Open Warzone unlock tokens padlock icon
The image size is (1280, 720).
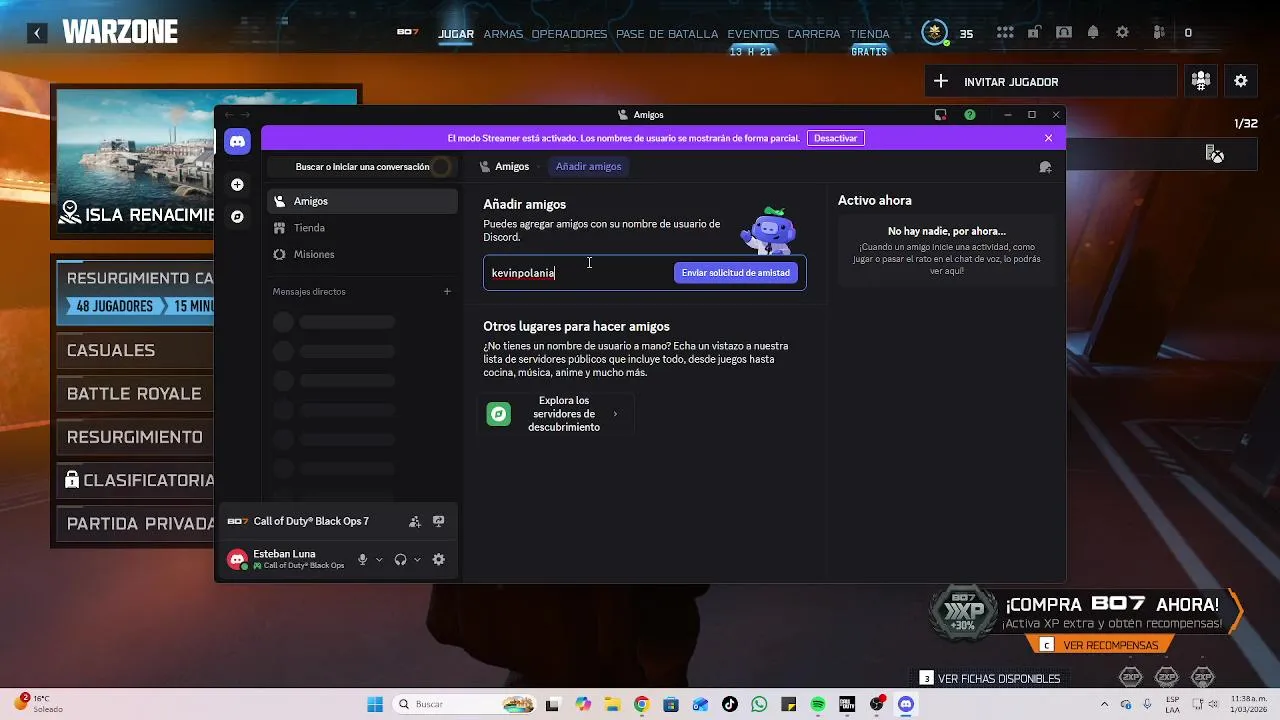(x=1035, y=33)
